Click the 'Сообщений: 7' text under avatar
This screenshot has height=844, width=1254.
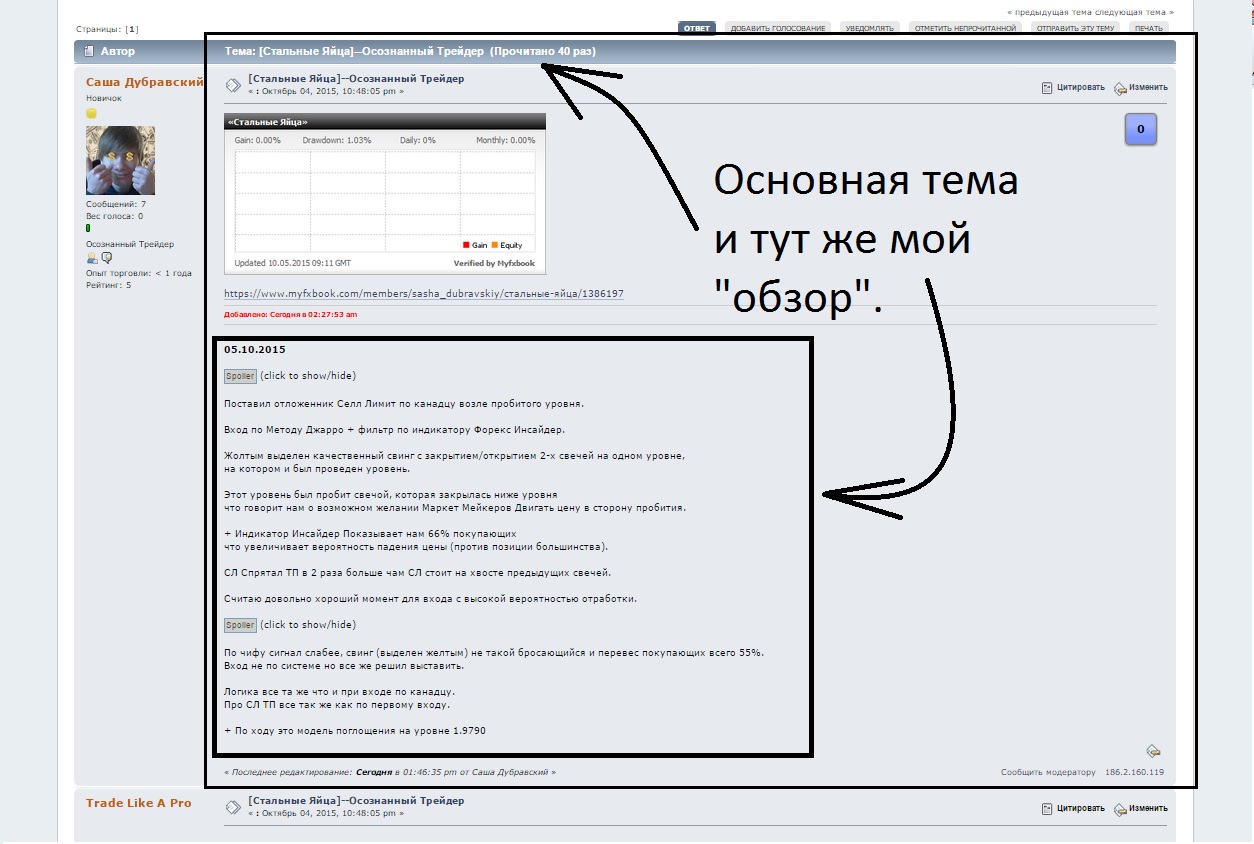point(116,204)
